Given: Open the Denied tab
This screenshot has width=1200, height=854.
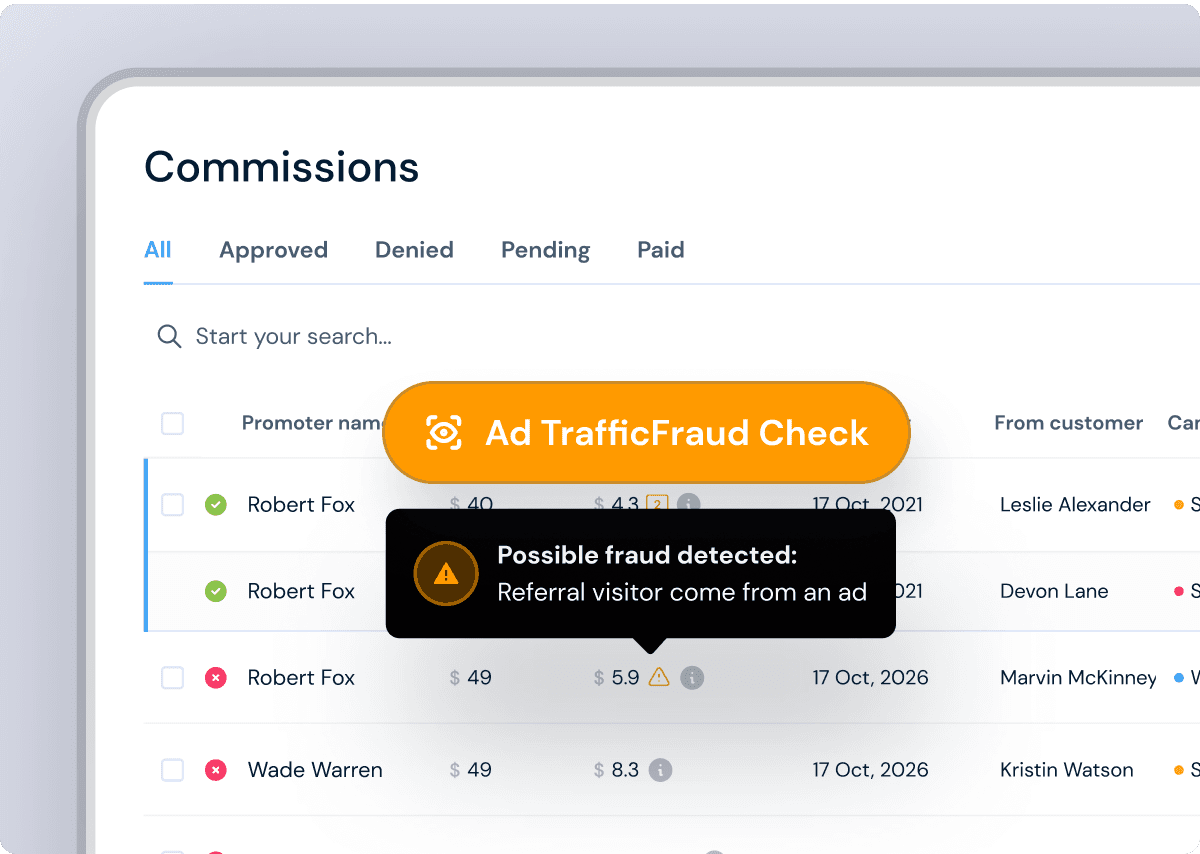Looking at the screenshot, I should click(414, 250).
